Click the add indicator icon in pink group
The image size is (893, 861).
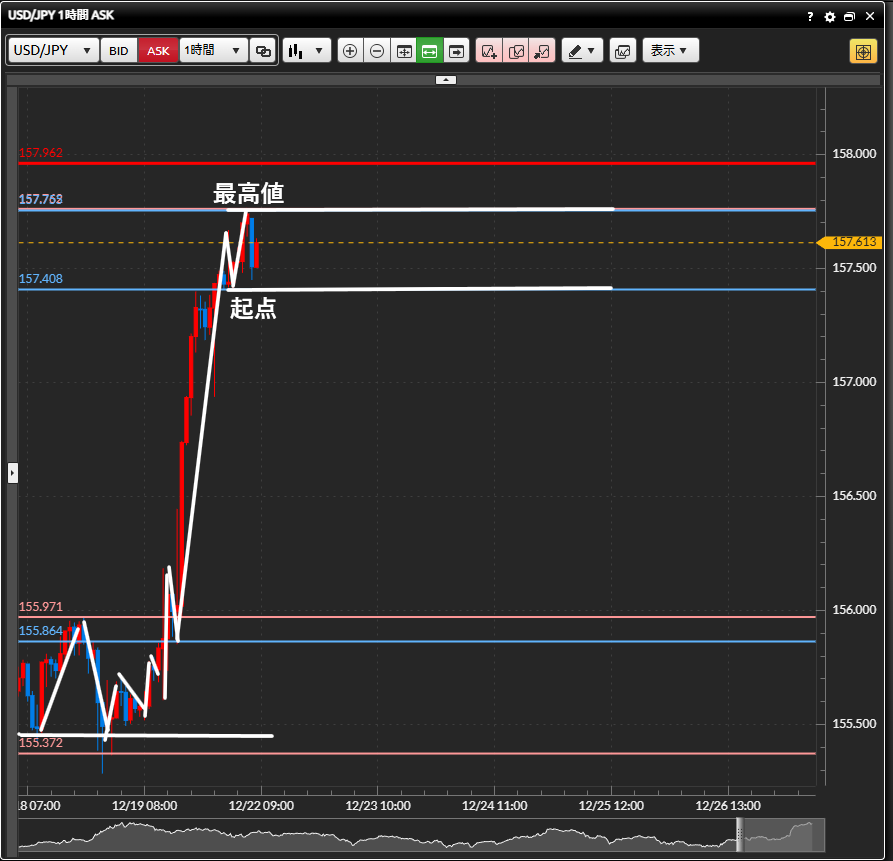click(489, 51)
